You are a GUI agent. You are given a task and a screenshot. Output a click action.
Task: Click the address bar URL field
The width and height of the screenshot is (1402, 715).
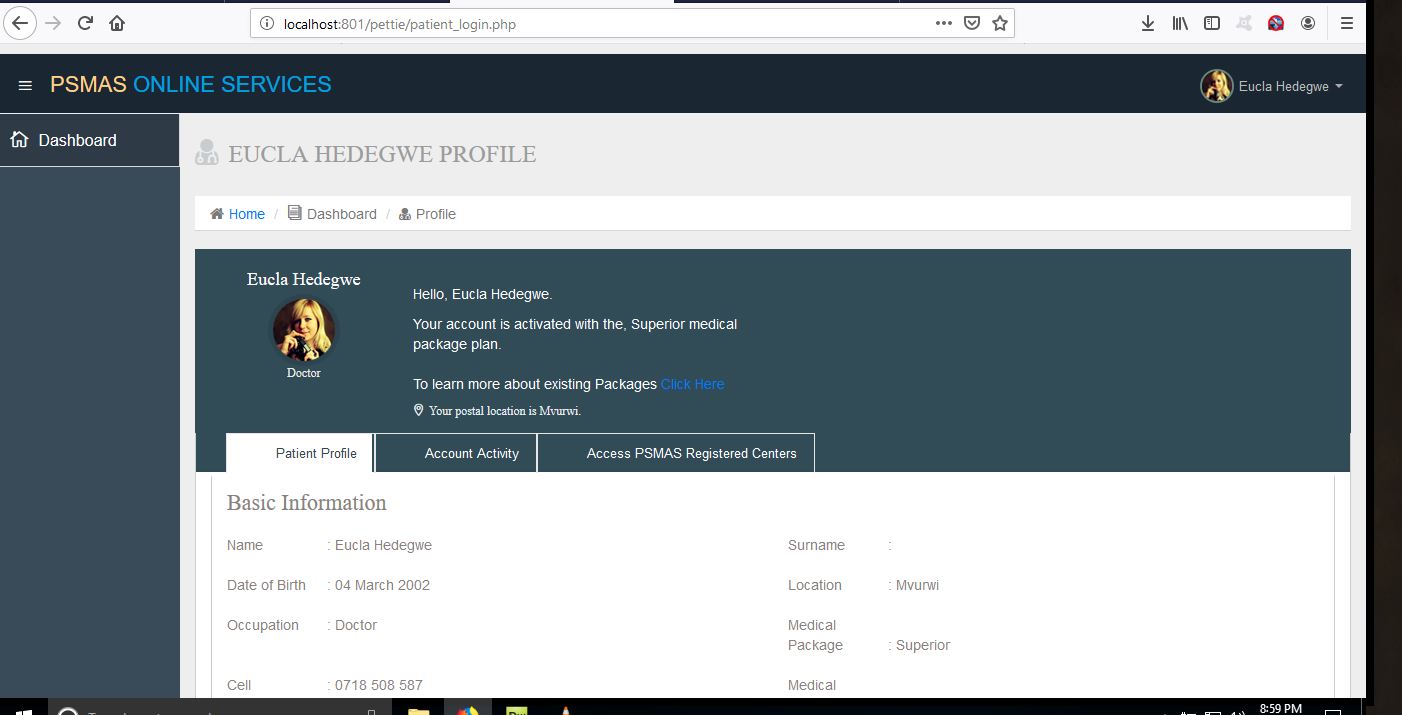click(x=600, y=23)
